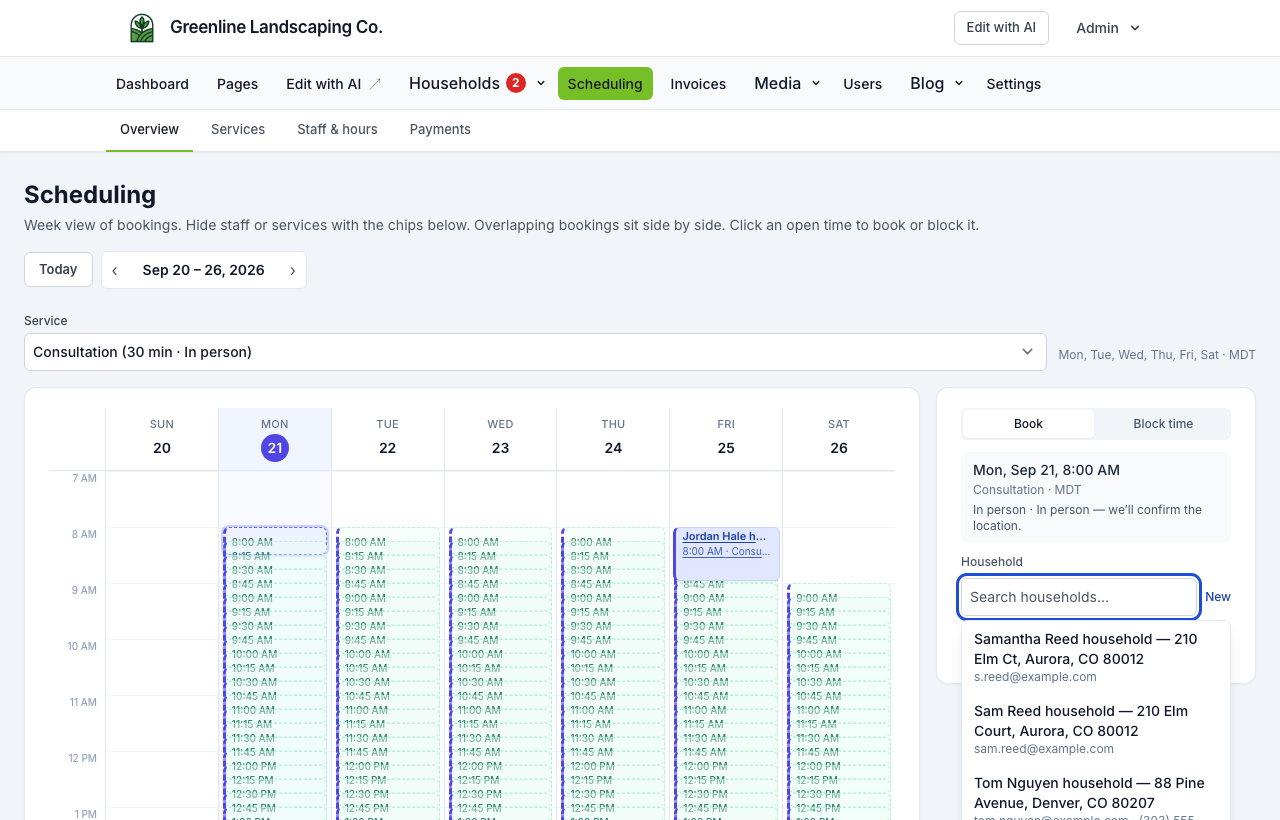Viewport: 1280px width, 820px height.
Task: Open the Invoices section
Action: click(698, 84)
